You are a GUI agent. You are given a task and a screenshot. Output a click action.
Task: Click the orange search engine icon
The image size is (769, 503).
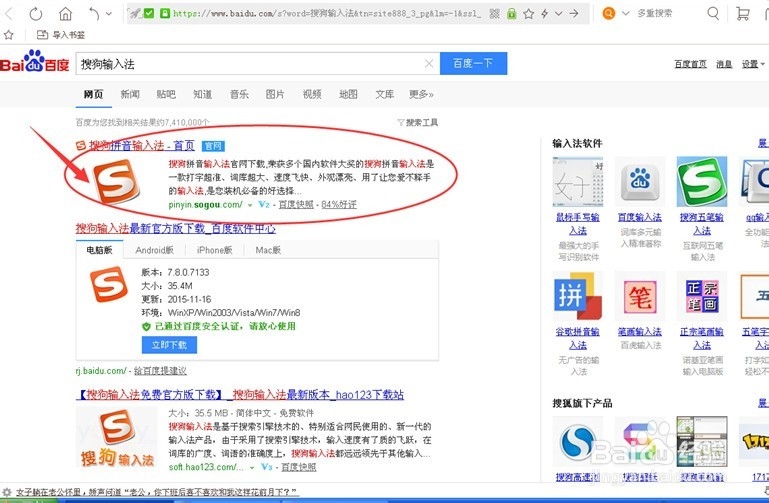[609, 14]
